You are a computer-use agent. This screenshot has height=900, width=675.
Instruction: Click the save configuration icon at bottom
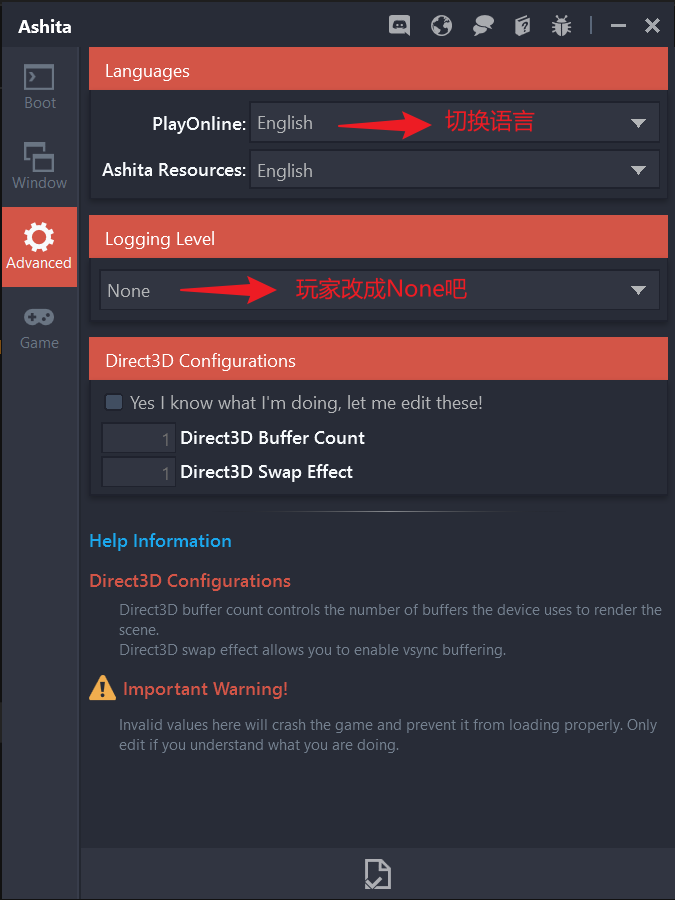tap(378, 874)
